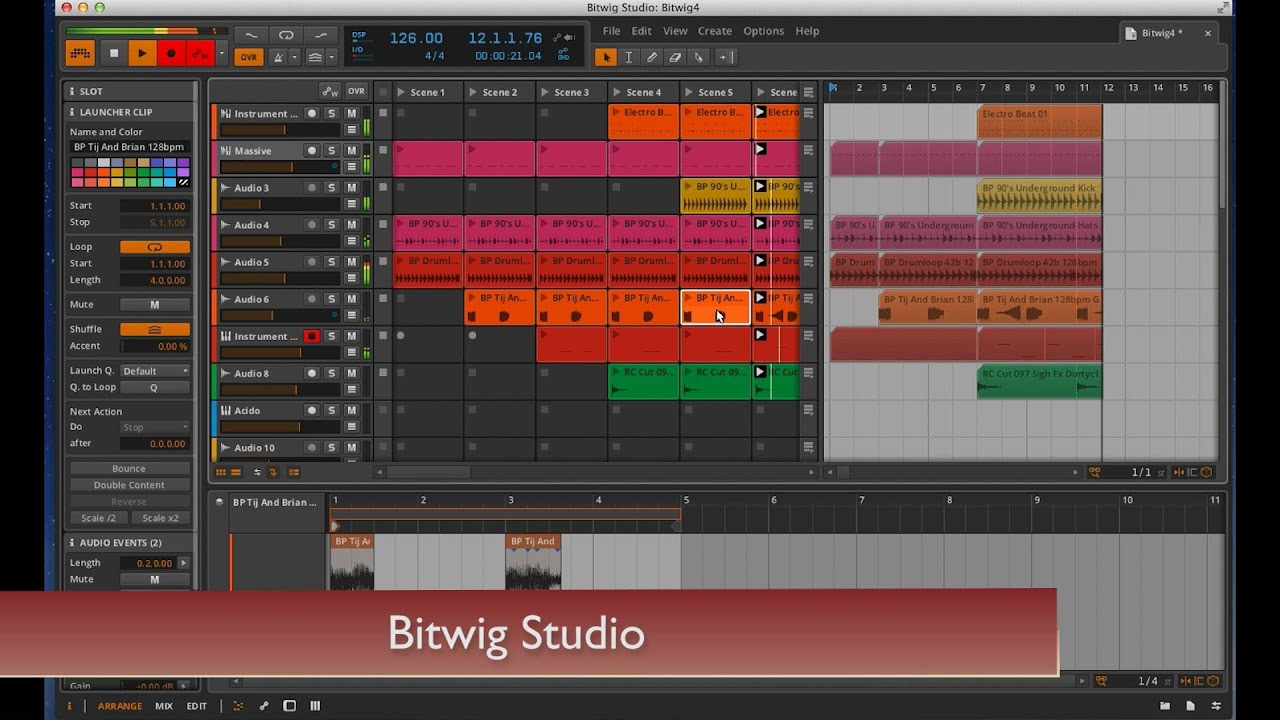Solo the Massive track
The image size is (1280, 720).
coord(331,151)
